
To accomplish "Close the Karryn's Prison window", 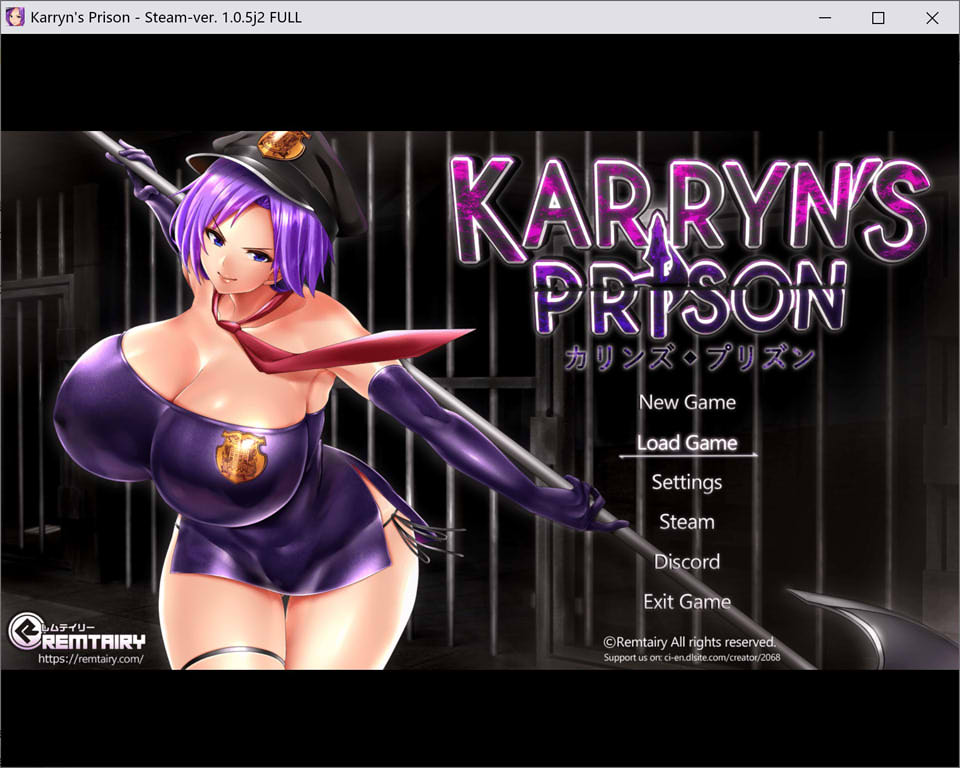I will point(931,17).
